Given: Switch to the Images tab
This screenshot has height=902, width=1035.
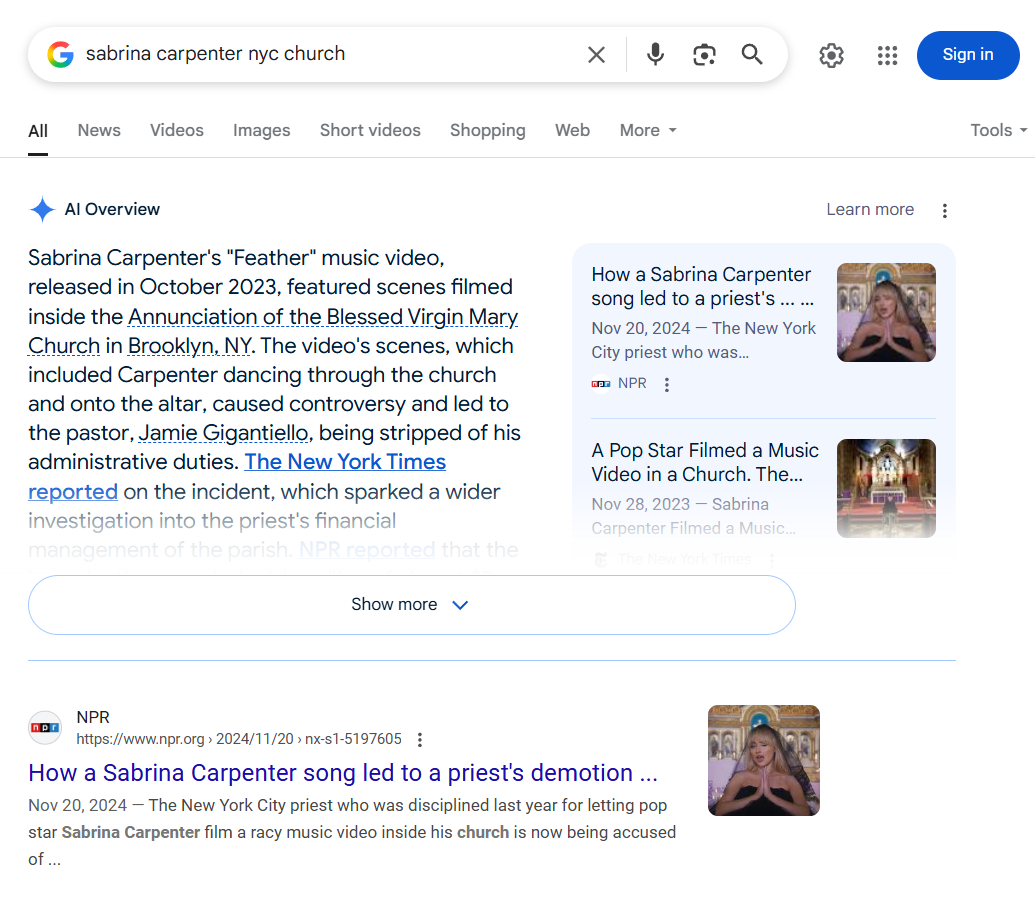Looking at the screenshot, I should click(x=261, y=130).
